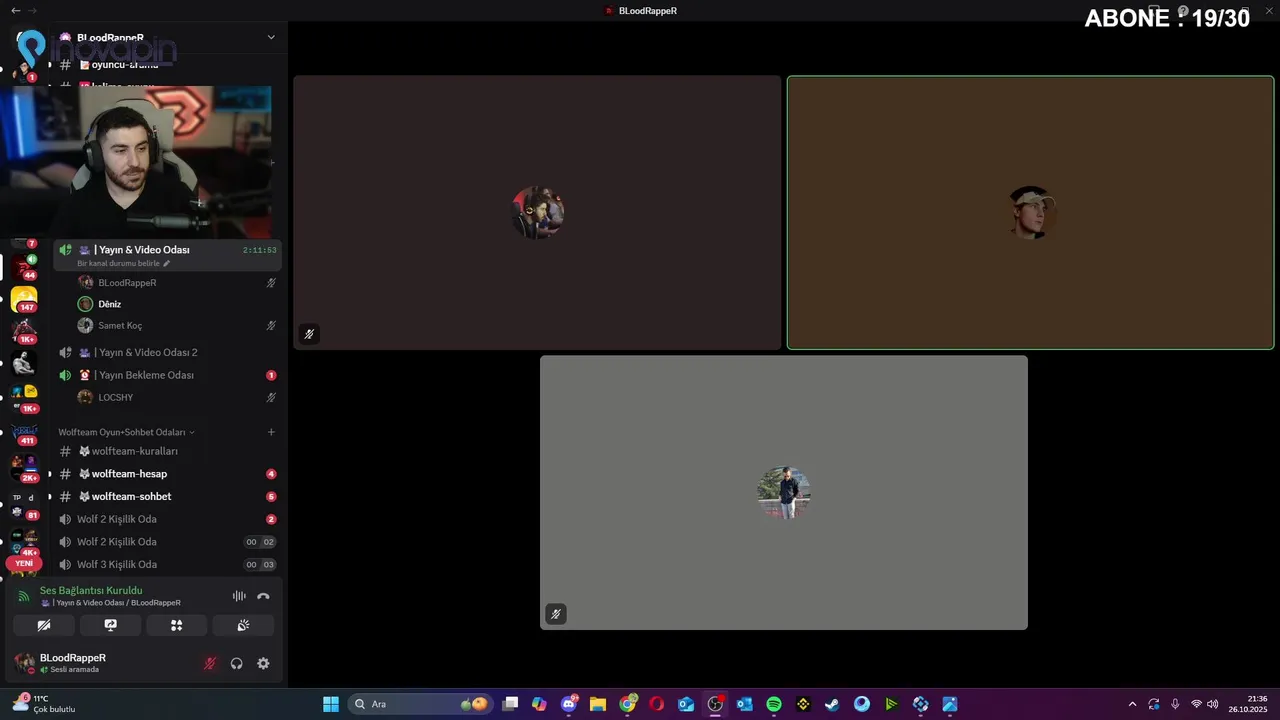
Task: Open the weather widget showing 11°C
Action: tap(44, 704)
